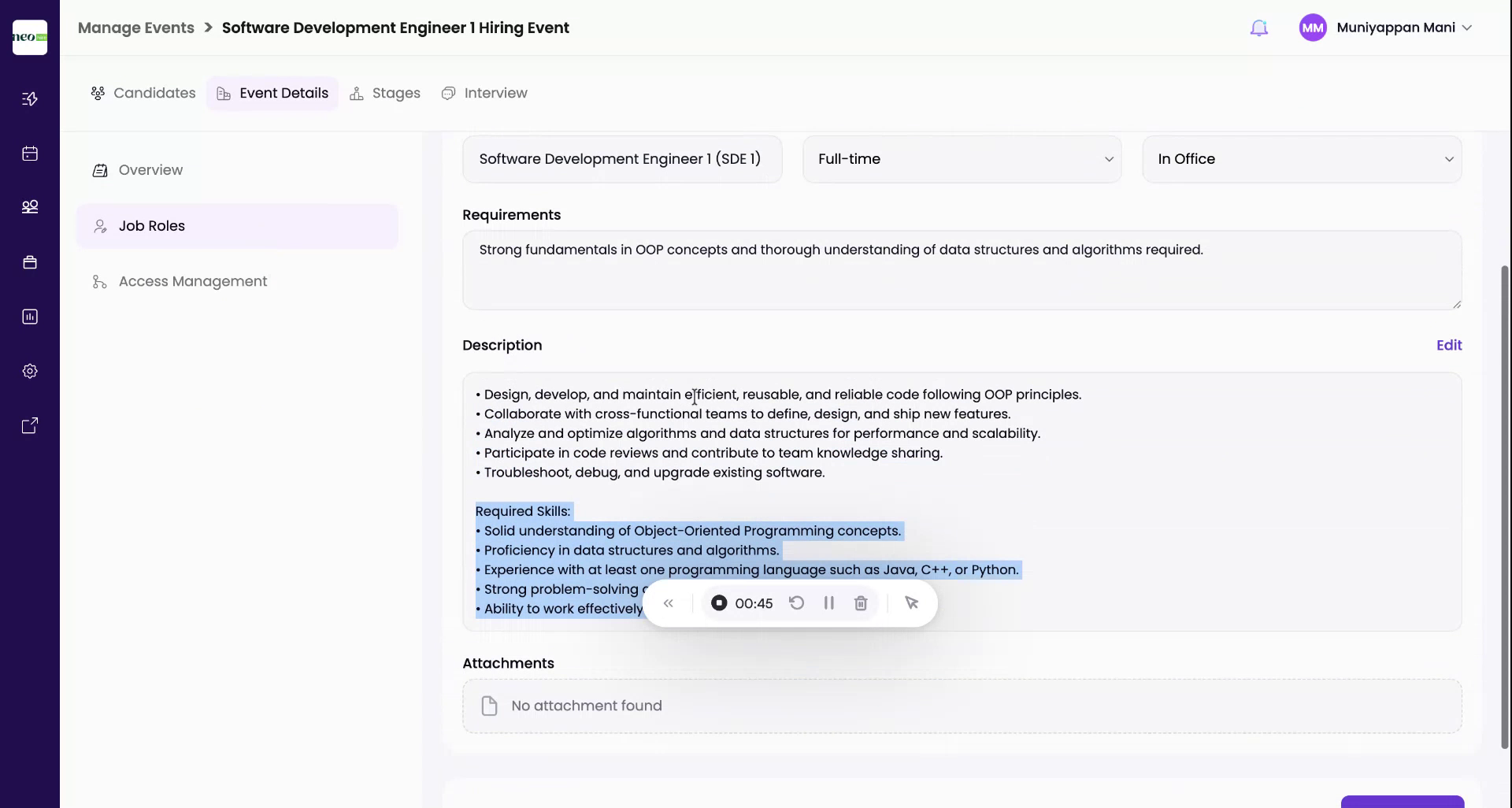Click the external link icon in sidebar
Image resolution: width=1512 pixels, height=808 pixels.
pos(30,426)
